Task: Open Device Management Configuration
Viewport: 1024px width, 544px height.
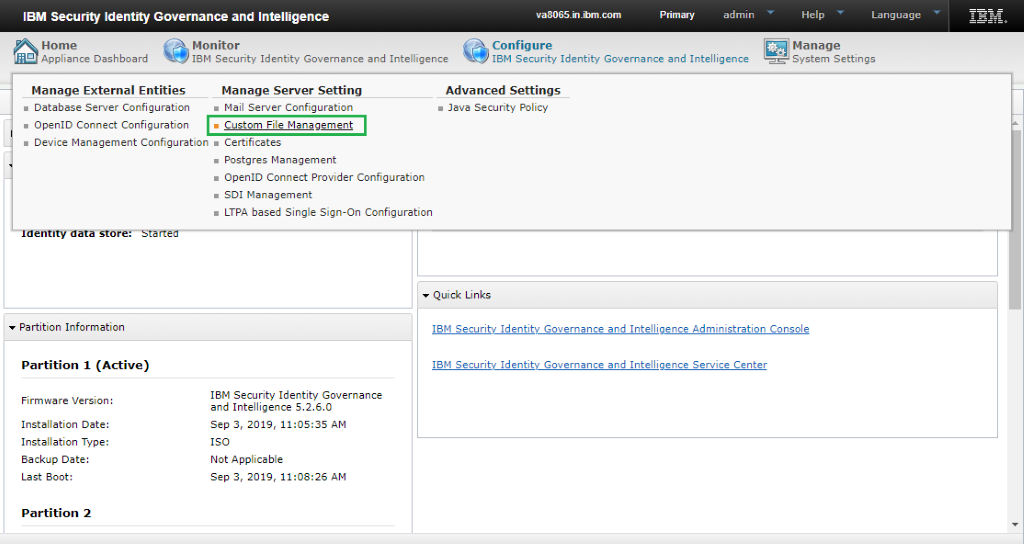Action: tap(121, 142)
